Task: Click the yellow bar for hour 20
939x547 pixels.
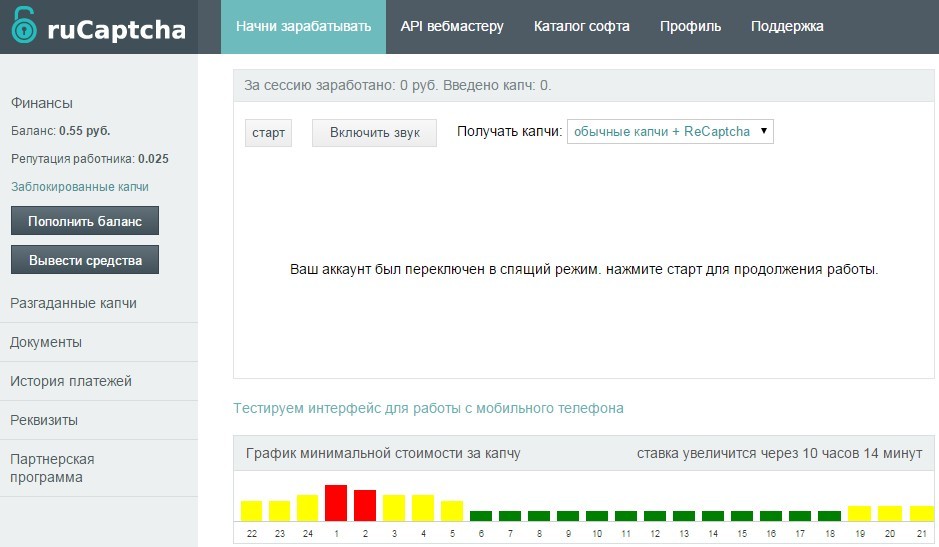Action: [889, 513]
